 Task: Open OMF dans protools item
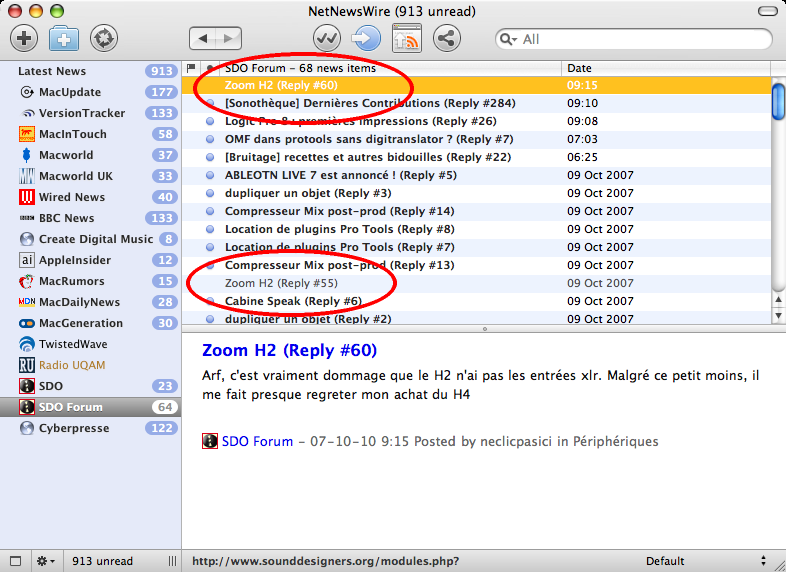[476, 139]
